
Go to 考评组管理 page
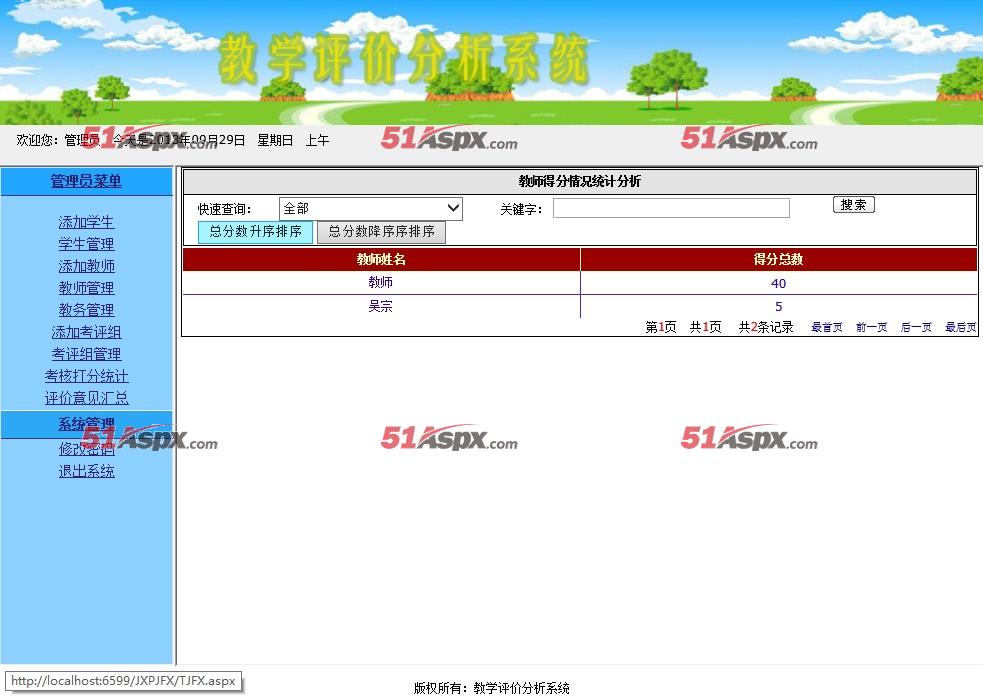pos(86,354)
